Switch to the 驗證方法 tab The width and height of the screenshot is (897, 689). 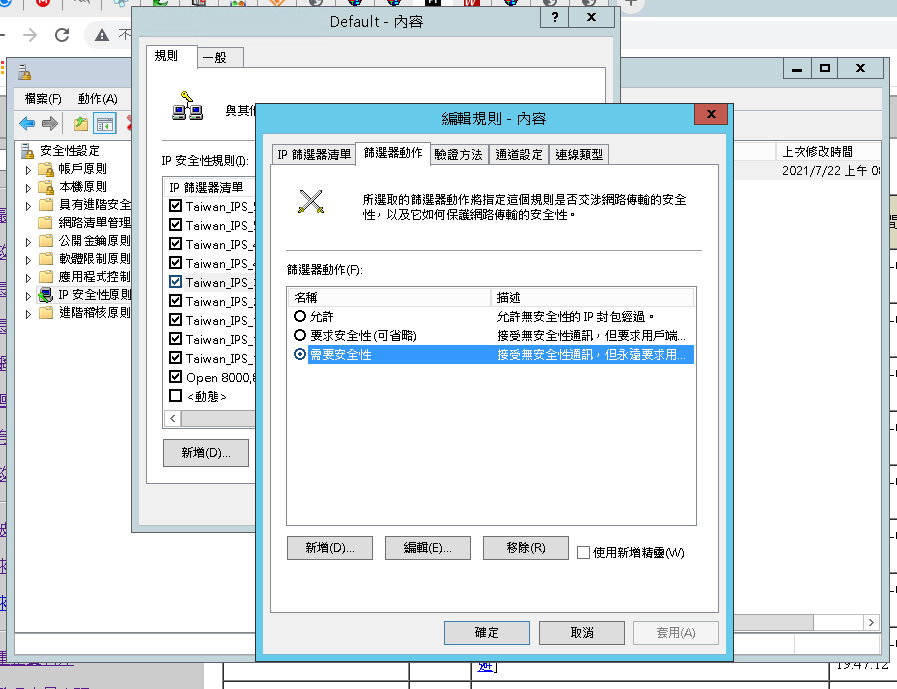click(458, 154)
